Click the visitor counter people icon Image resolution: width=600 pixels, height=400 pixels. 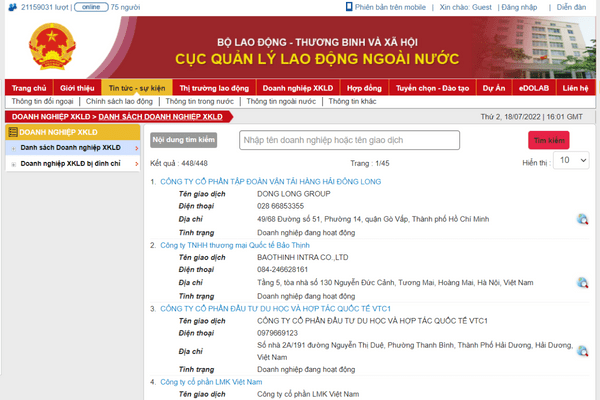point(12,7)
